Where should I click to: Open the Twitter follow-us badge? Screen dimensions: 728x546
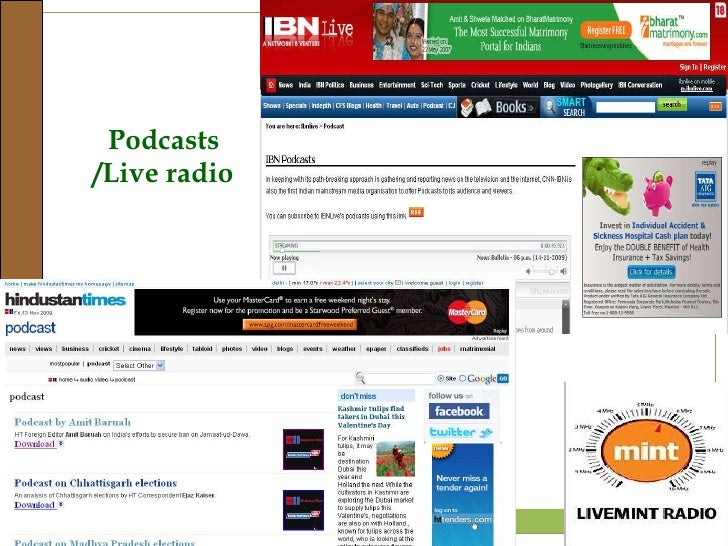(460, 432)
